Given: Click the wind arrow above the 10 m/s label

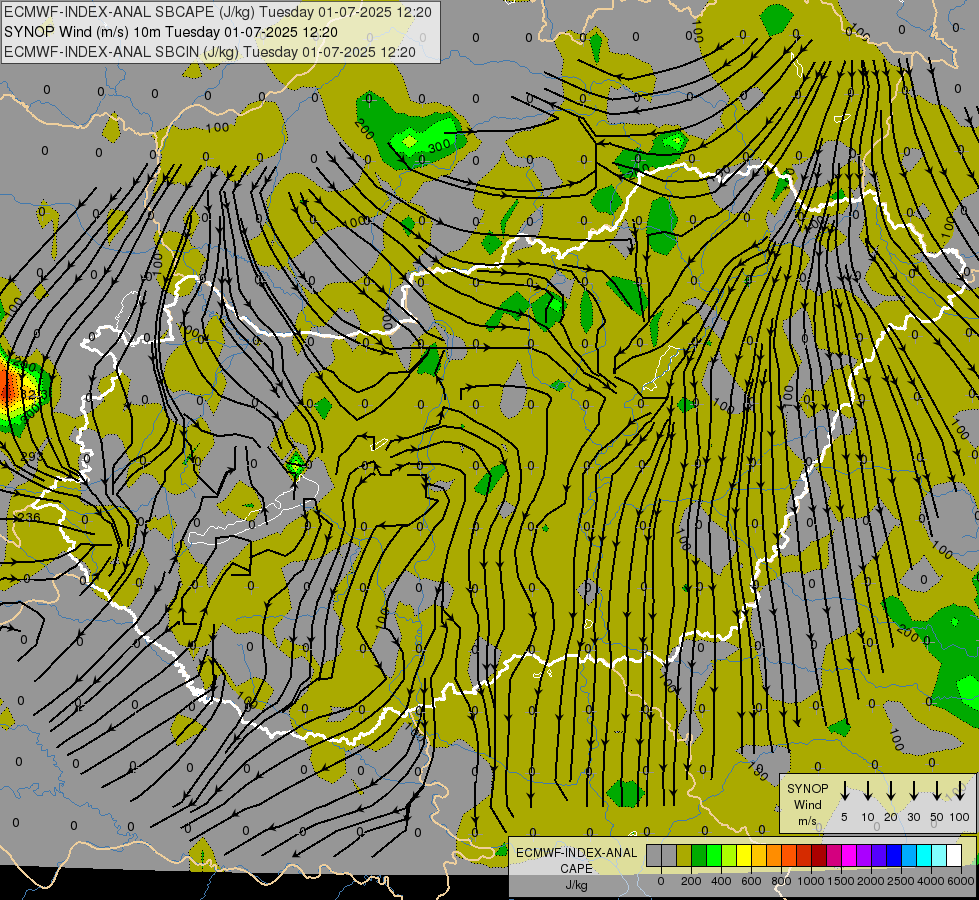Looking at the screenshot, I should tap(867, 790).
